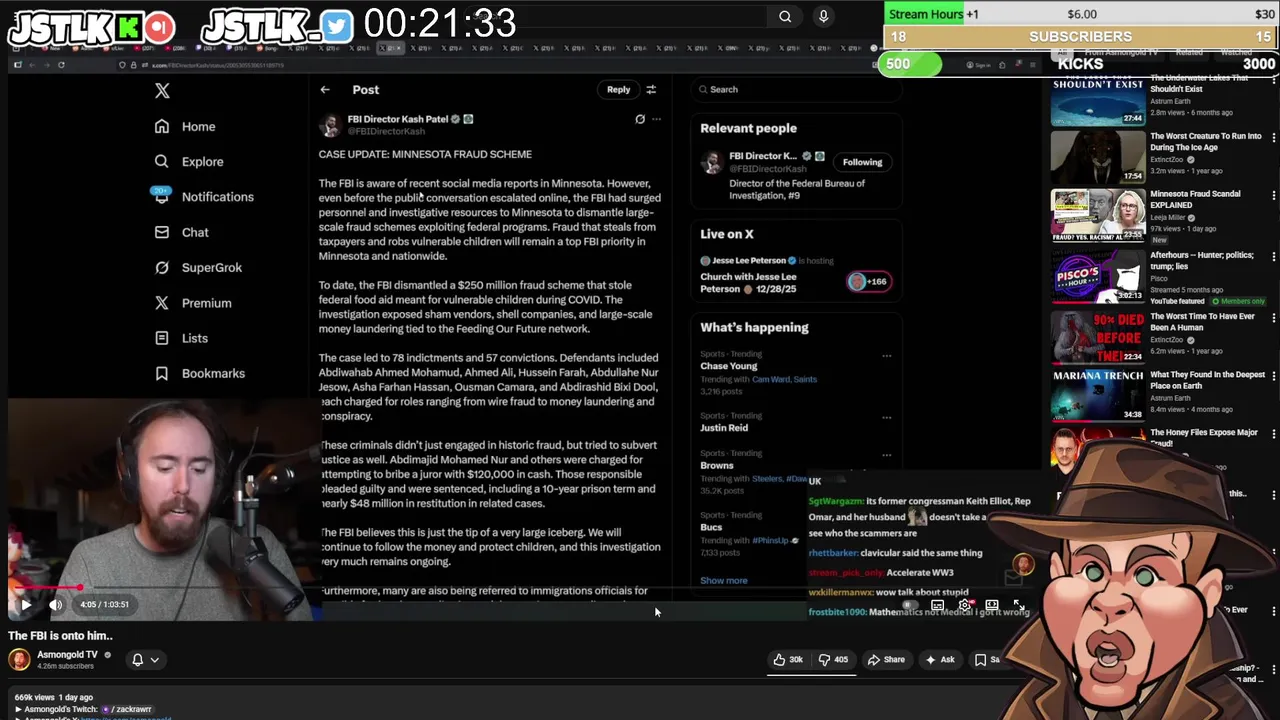Dislike the video (405)
Image resolution: width=1280 pixels, height=720 pixels.
pos(833,660)
